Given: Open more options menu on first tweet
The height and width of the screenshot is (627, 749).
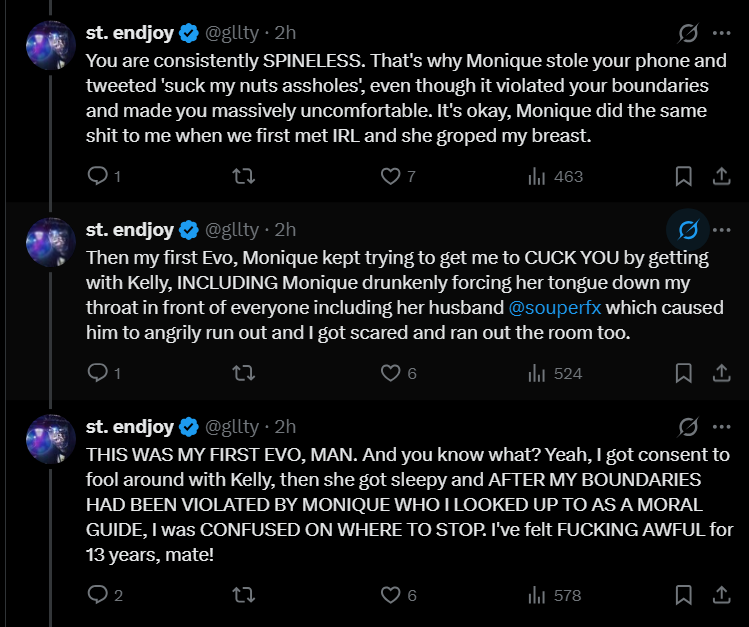Looking at the screenshot, I should click(721, 33).
